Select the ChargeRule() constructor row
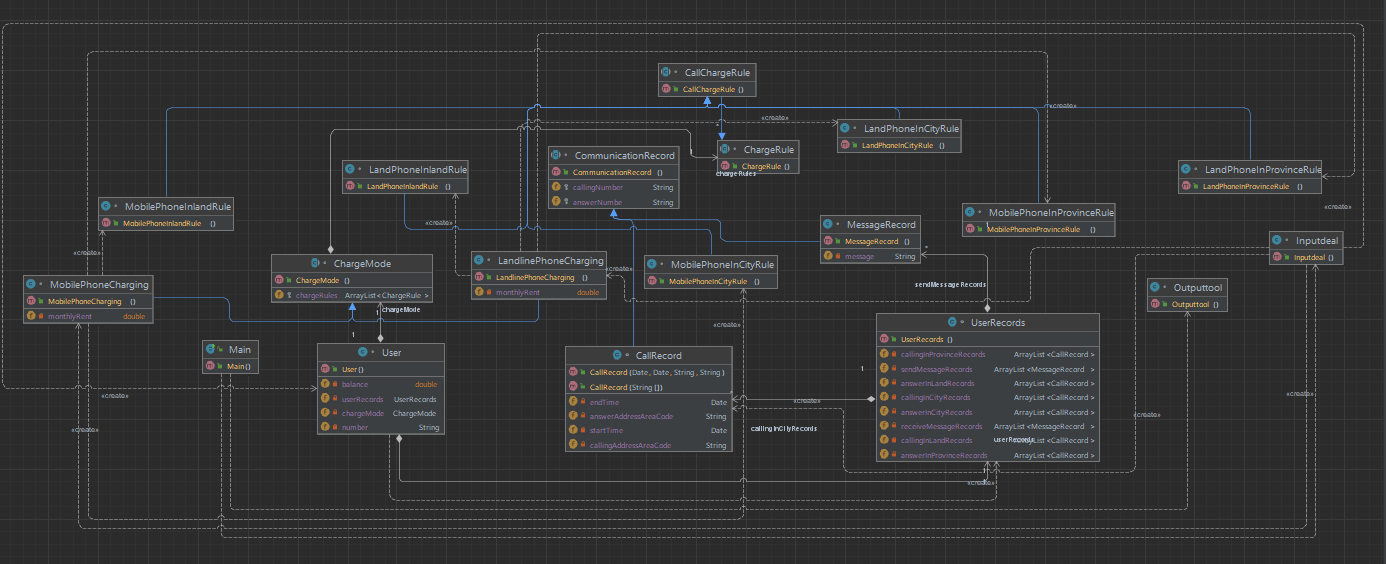Screen dimensions: 1386x564 758,166
